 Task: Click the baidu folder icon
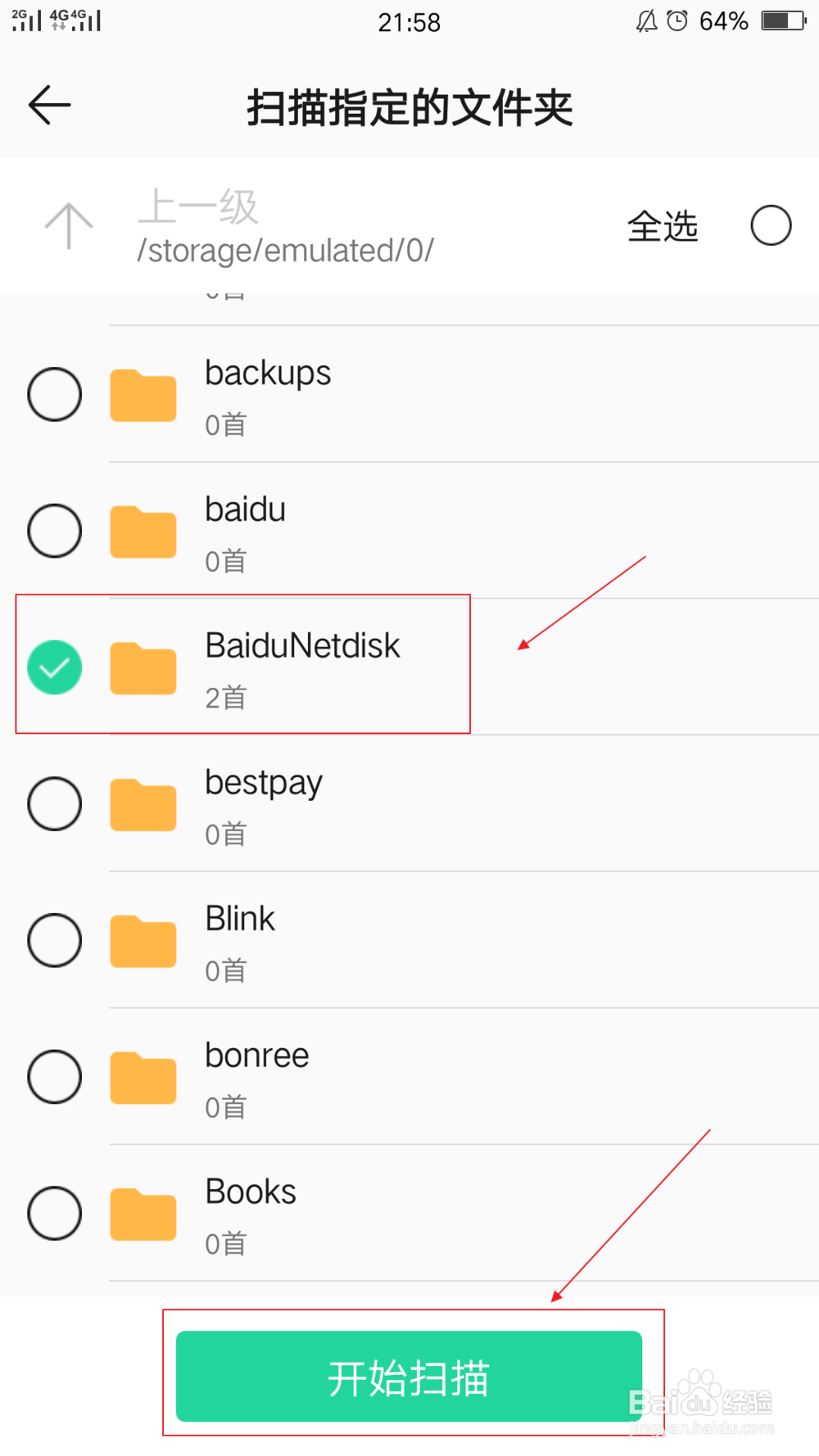143,532
